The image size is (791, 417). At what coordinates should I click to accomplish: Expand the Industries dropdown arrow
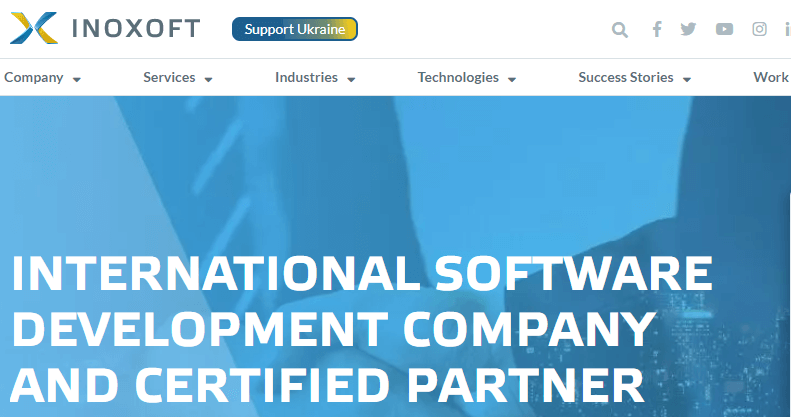pos(351,79)
